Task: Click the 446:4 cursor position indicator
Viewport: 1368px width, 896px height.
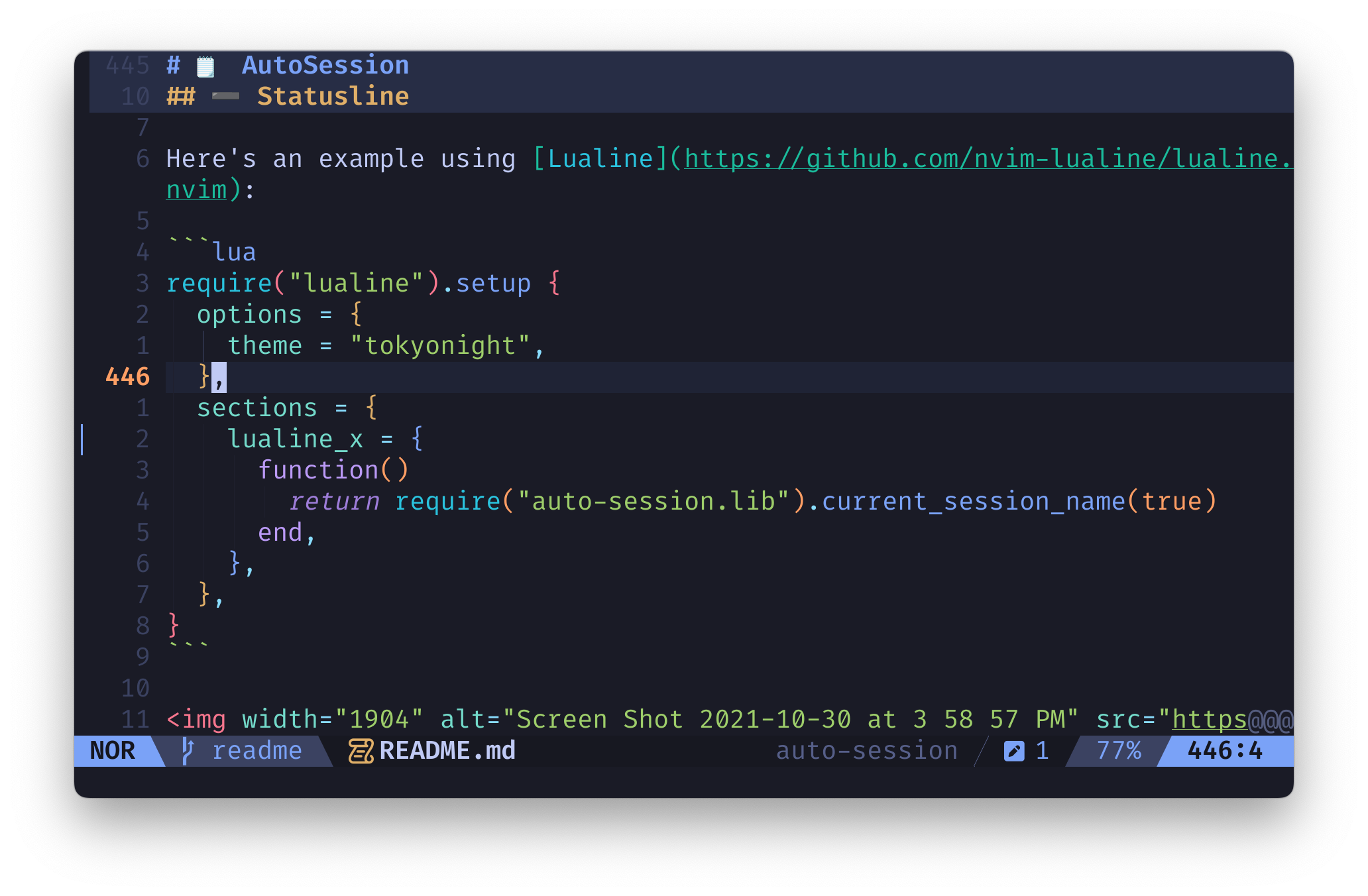Action: click(1224, 751)
